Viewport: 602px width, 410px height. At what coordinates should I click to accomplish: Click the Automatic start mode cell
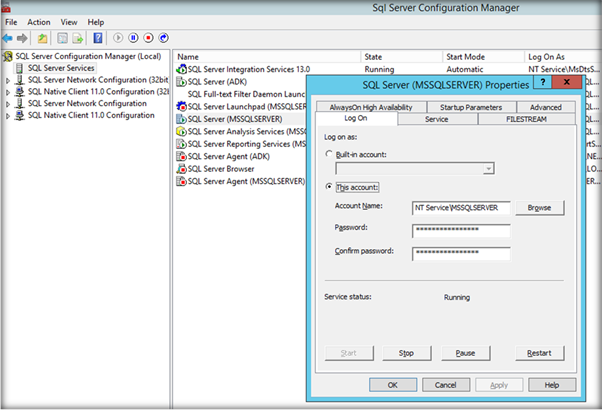[465, 69]
